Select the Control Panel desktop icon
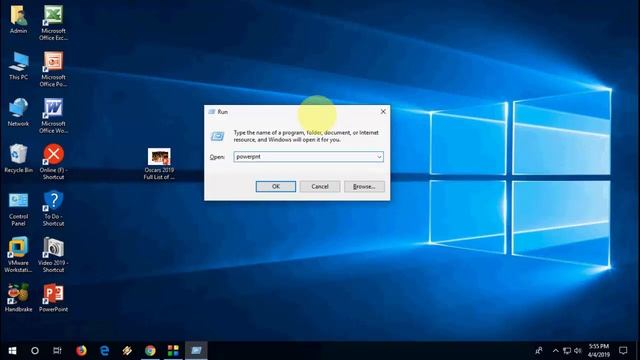The width and height of the screenshot is (640, 360). tap(18, 209)
